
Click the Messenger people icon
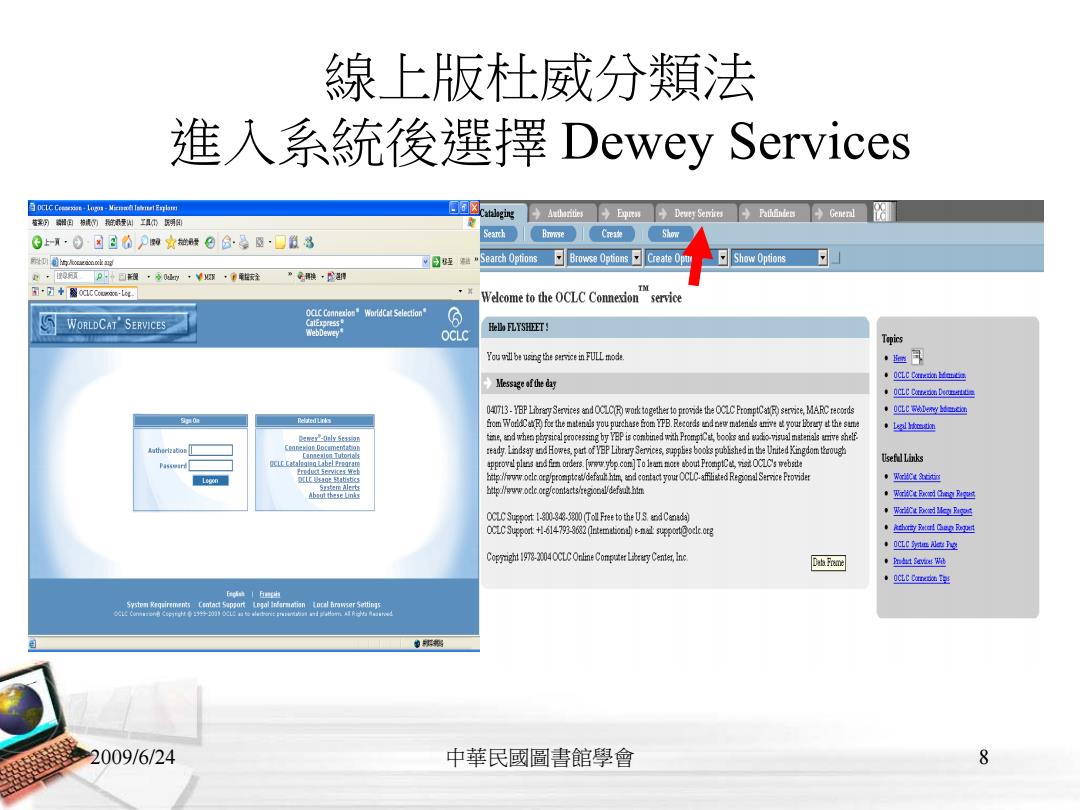click(x=309, y=242)
